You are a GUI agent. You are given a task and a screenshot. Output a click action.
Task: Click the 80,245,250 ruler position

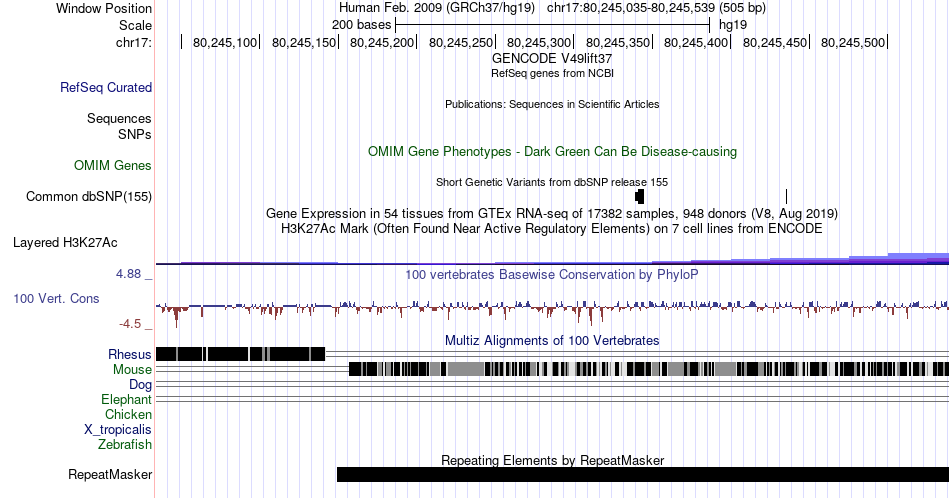point(460,42)
